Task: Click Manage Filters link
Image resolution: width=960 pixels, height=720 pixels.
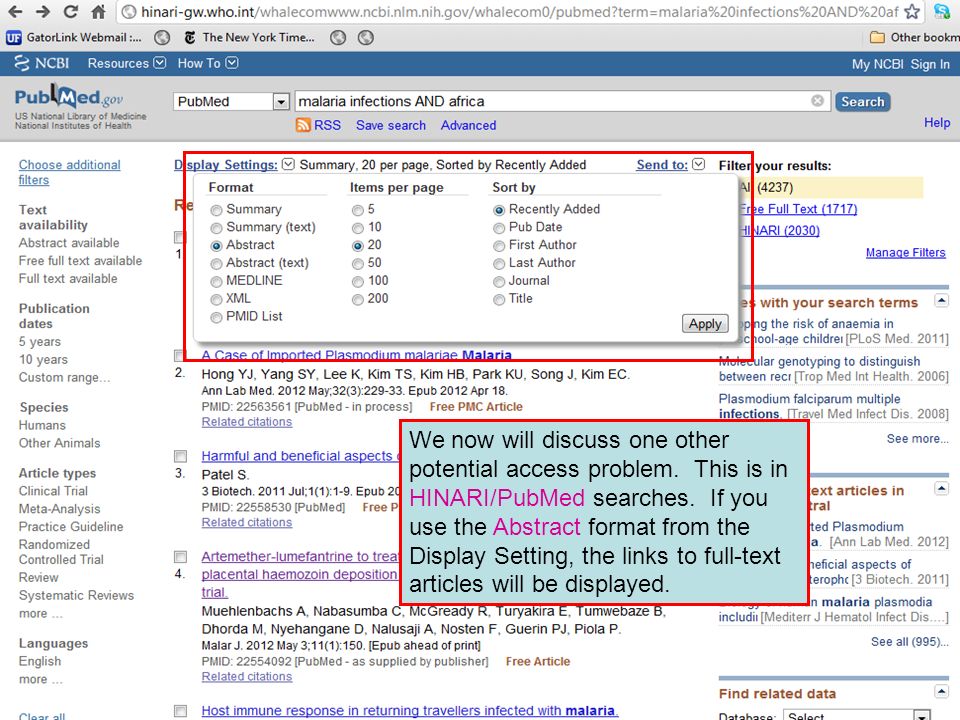Action: pos(906,252)
